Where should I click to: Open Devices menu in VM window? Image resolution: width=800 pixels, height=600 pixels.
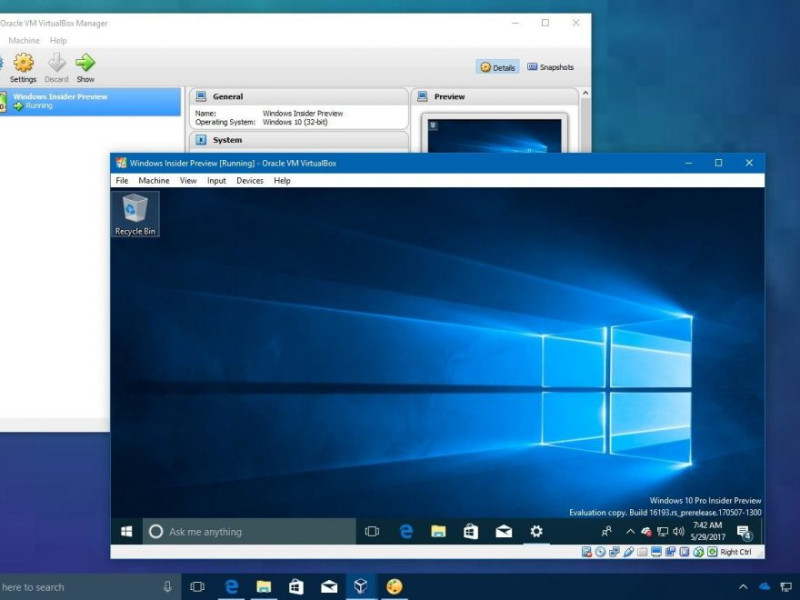[x=249, y=181]
